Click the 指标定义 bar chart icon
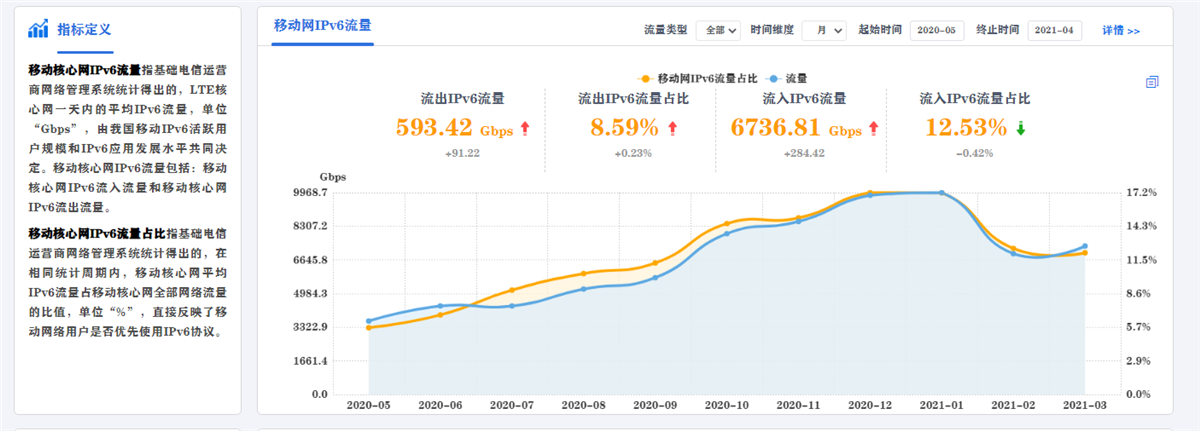This screenshot has width=1200, height=431. coord(38,28)
